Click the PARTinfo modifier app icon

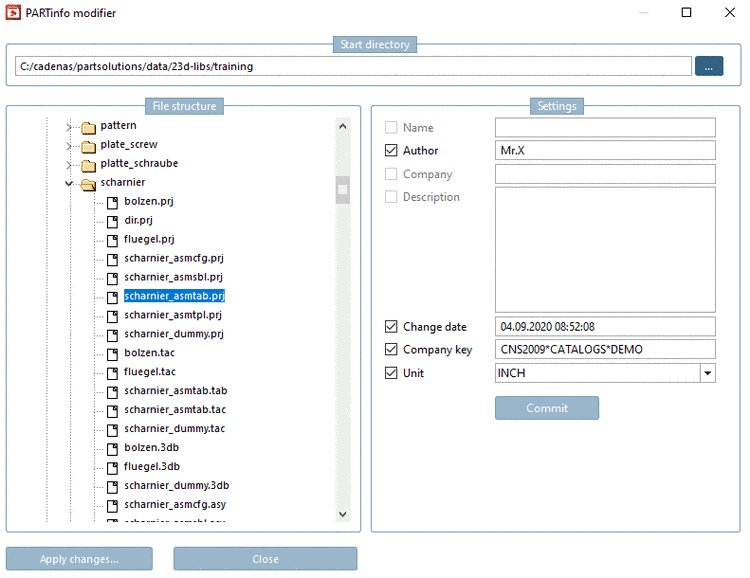(x=13, y=12)
